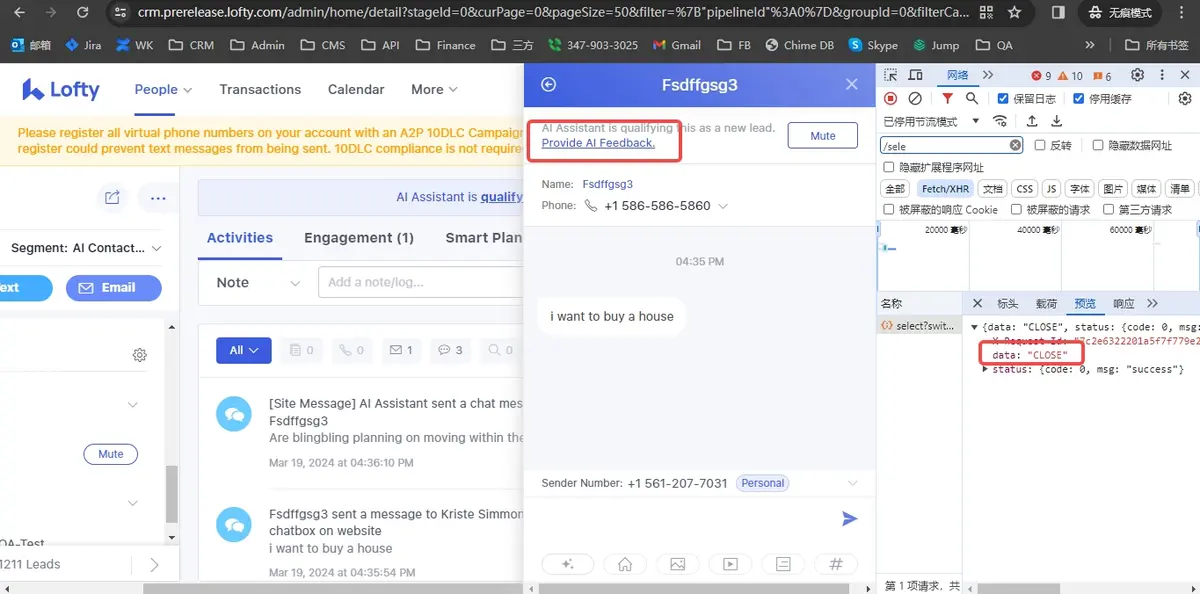Expand the Sender Number dropdown chevron

point(852,483)
